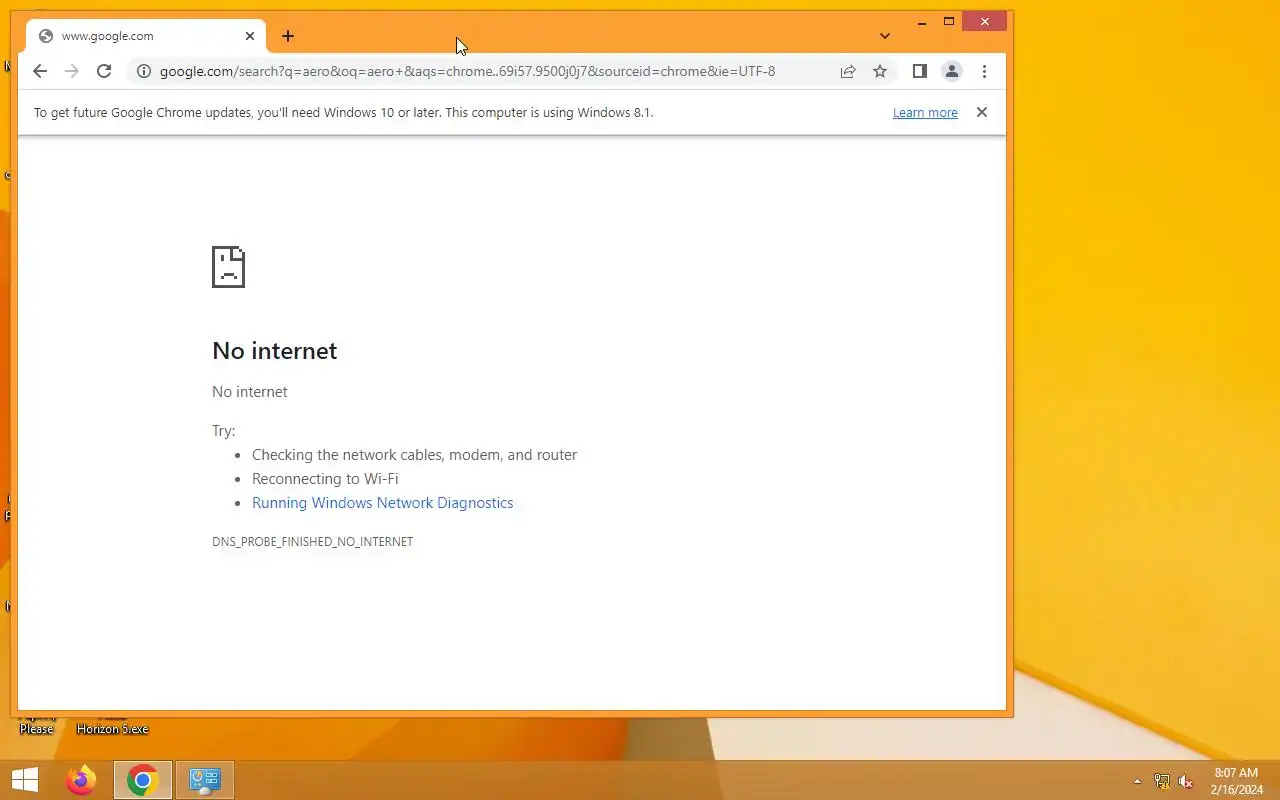Image resolution: width=1280 pixels, height=800 pixels.
Task: Expand the tab search dropdown
Action: pyautogui.click(x=885, y=36)
